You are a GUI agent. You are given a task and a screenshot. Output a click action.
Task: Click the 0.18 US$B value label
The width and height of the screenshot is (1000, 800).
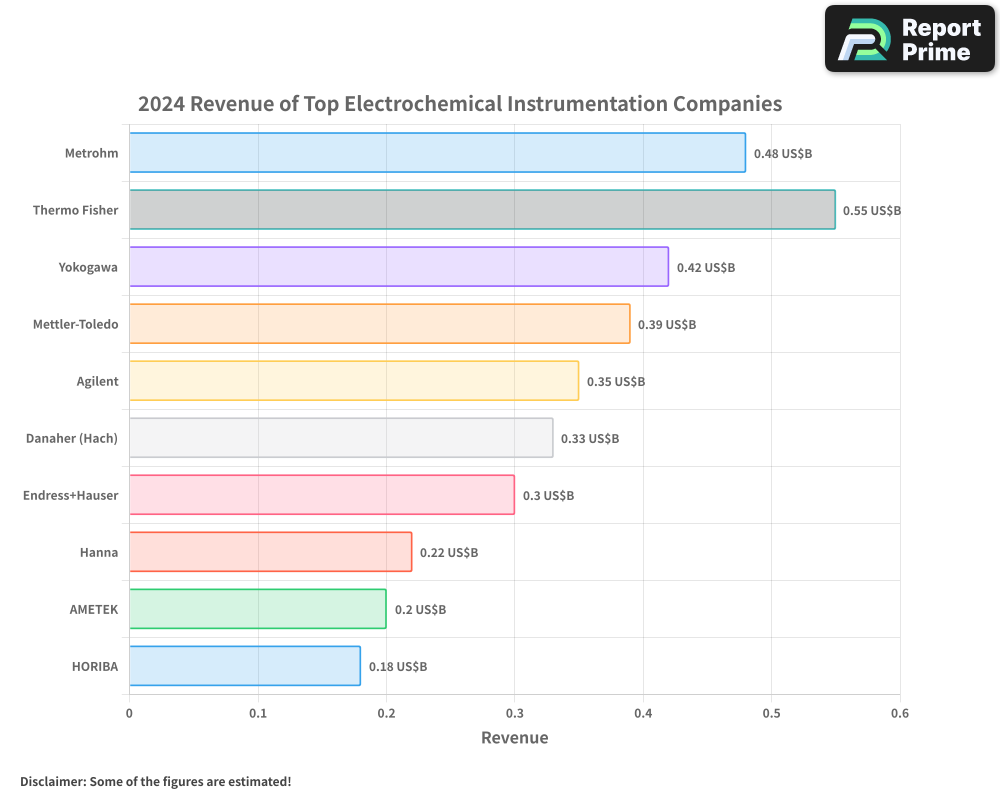[x=399, y=666]
